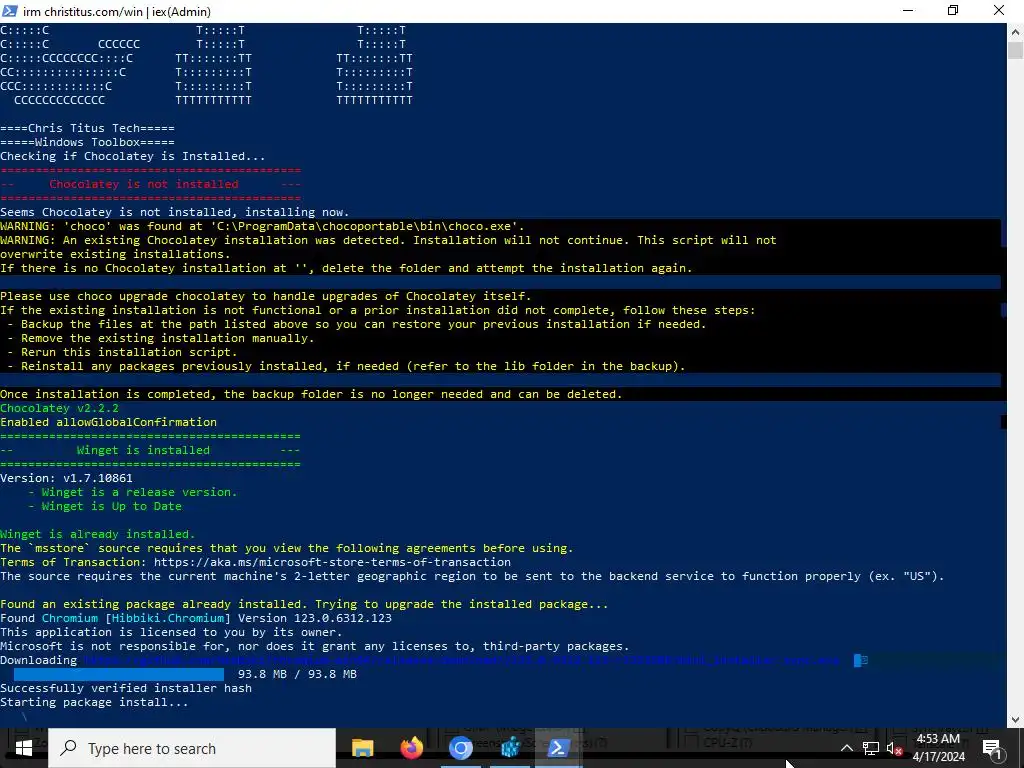
Task: Minimize the PowerShell window
Action: [x=908, y=10]
